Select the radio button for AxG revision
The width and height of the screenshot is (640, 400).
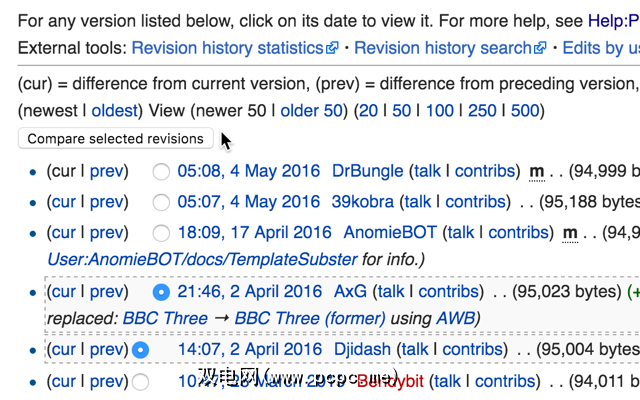pyautogui.click(x=161, y=292)
